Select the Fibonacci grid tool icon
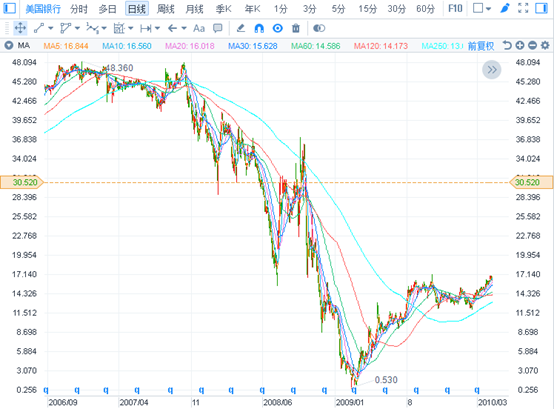554x409 pixels. pos(119,28)
